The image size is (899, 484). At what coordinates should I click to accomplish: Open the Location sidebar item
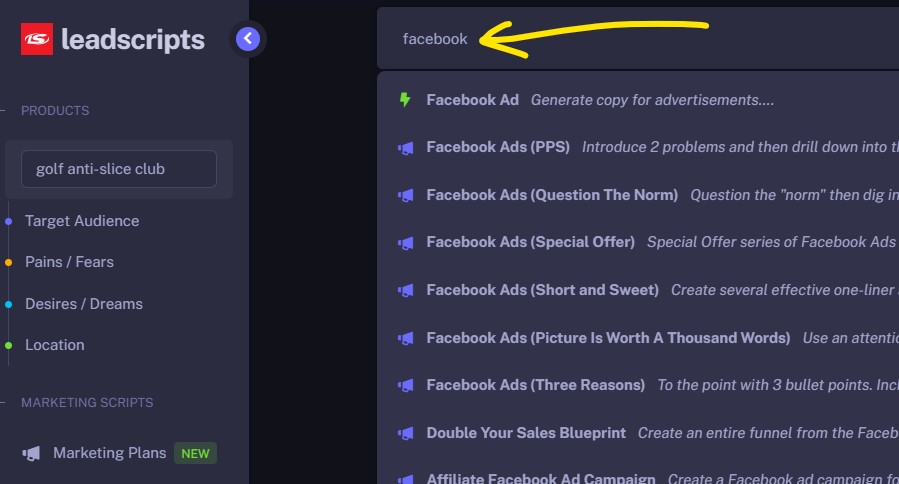click(x=54, y=345)
